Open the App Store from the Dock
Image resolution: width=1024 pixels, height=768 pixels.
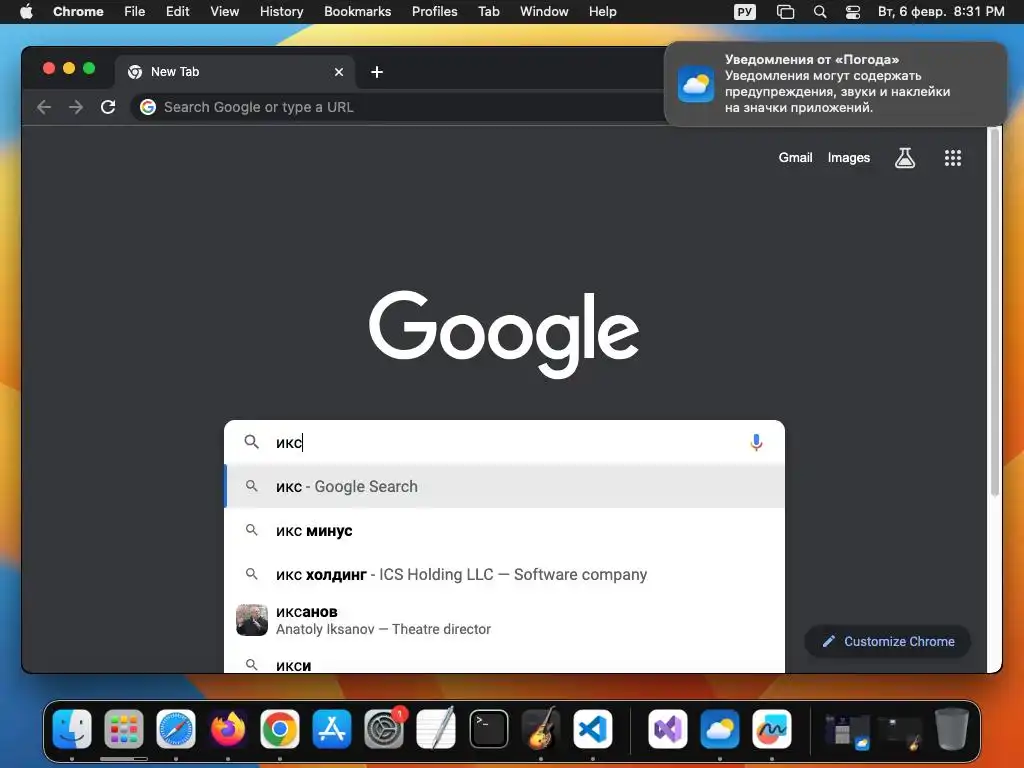(332, 729)
